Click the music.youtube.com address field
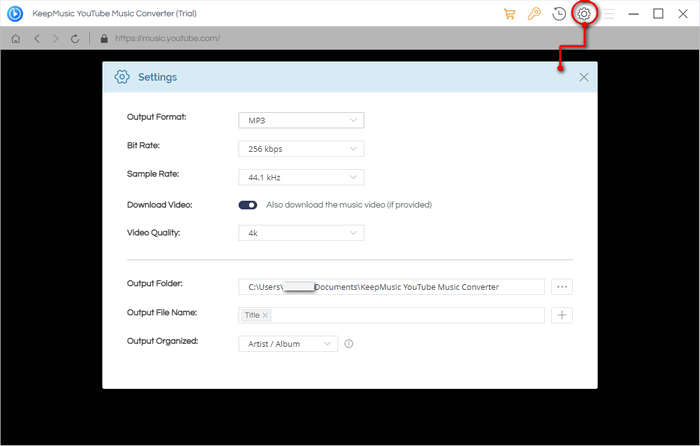The height and width of the screenshot is (446, 700). pos(168,38)
